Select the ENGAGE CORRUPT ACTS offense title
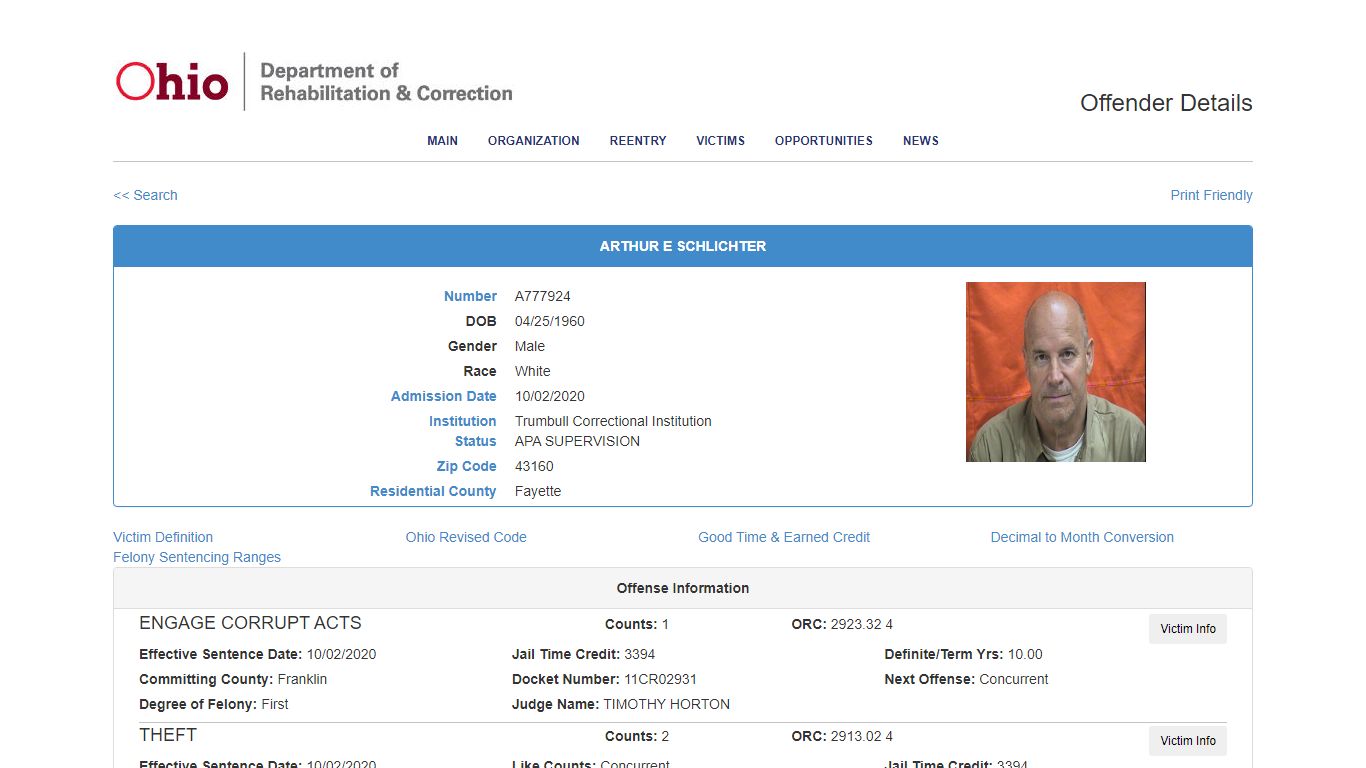This screenshot has height=768, width=1366. click(250, 623)
